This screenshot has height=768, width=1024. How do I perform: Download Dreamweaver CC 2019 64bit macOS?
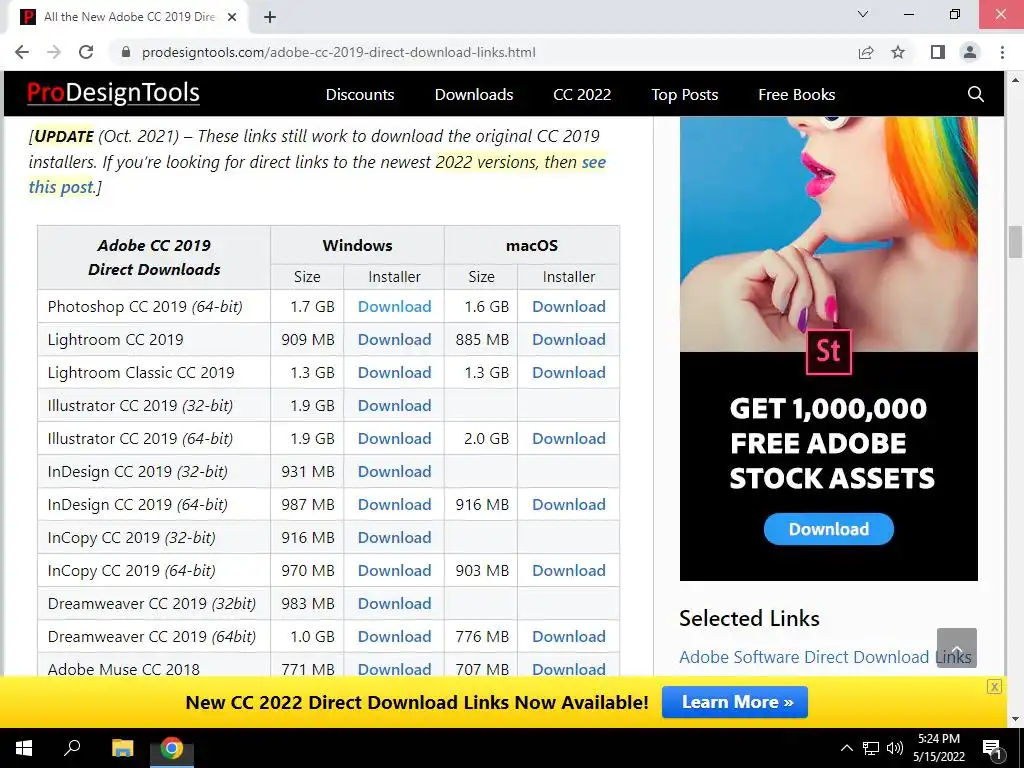pos(569,636)
